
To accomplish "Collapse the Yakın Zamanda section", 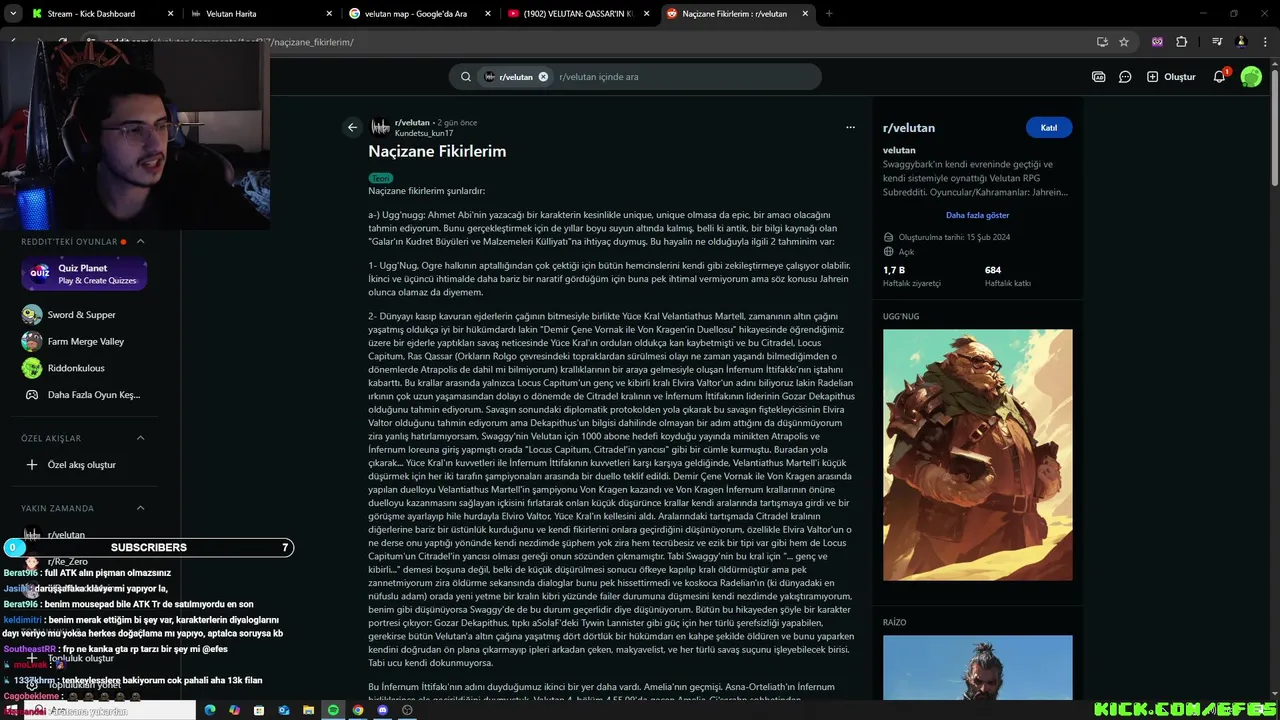I will coord(140,508).
